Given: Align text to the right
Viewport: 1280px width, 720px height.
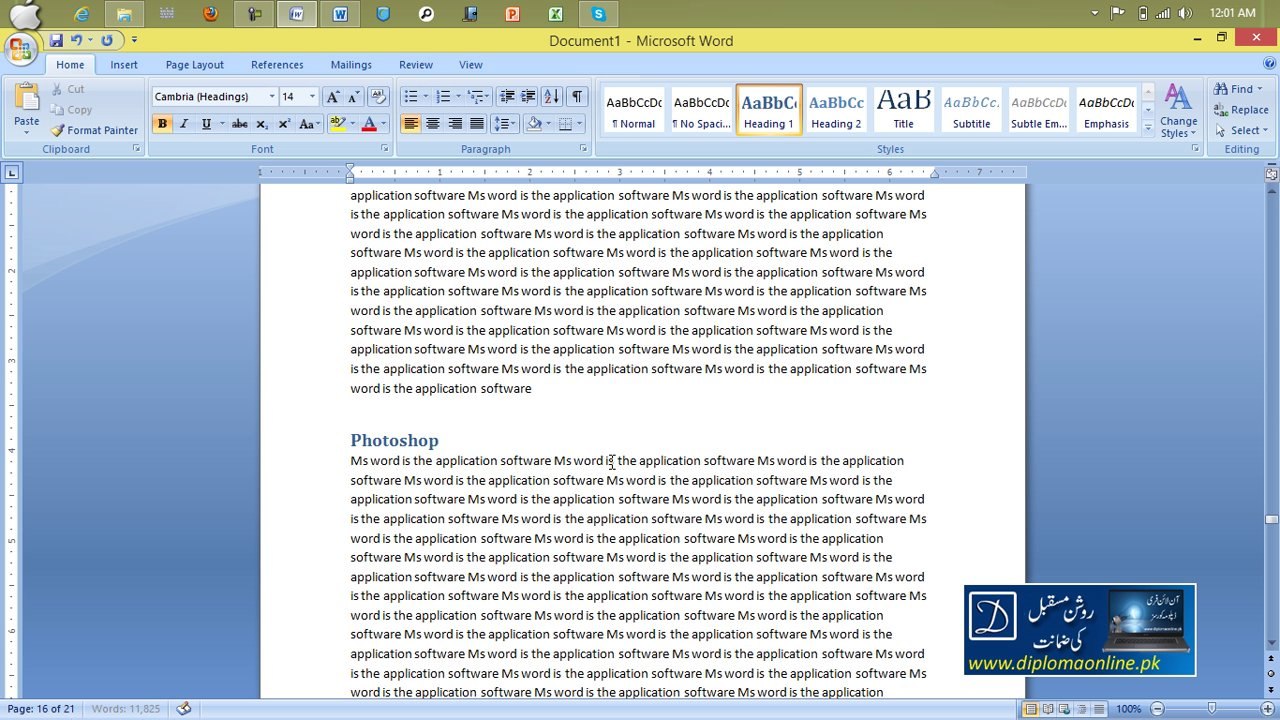Looking at the screenshot, I should 455,124.
